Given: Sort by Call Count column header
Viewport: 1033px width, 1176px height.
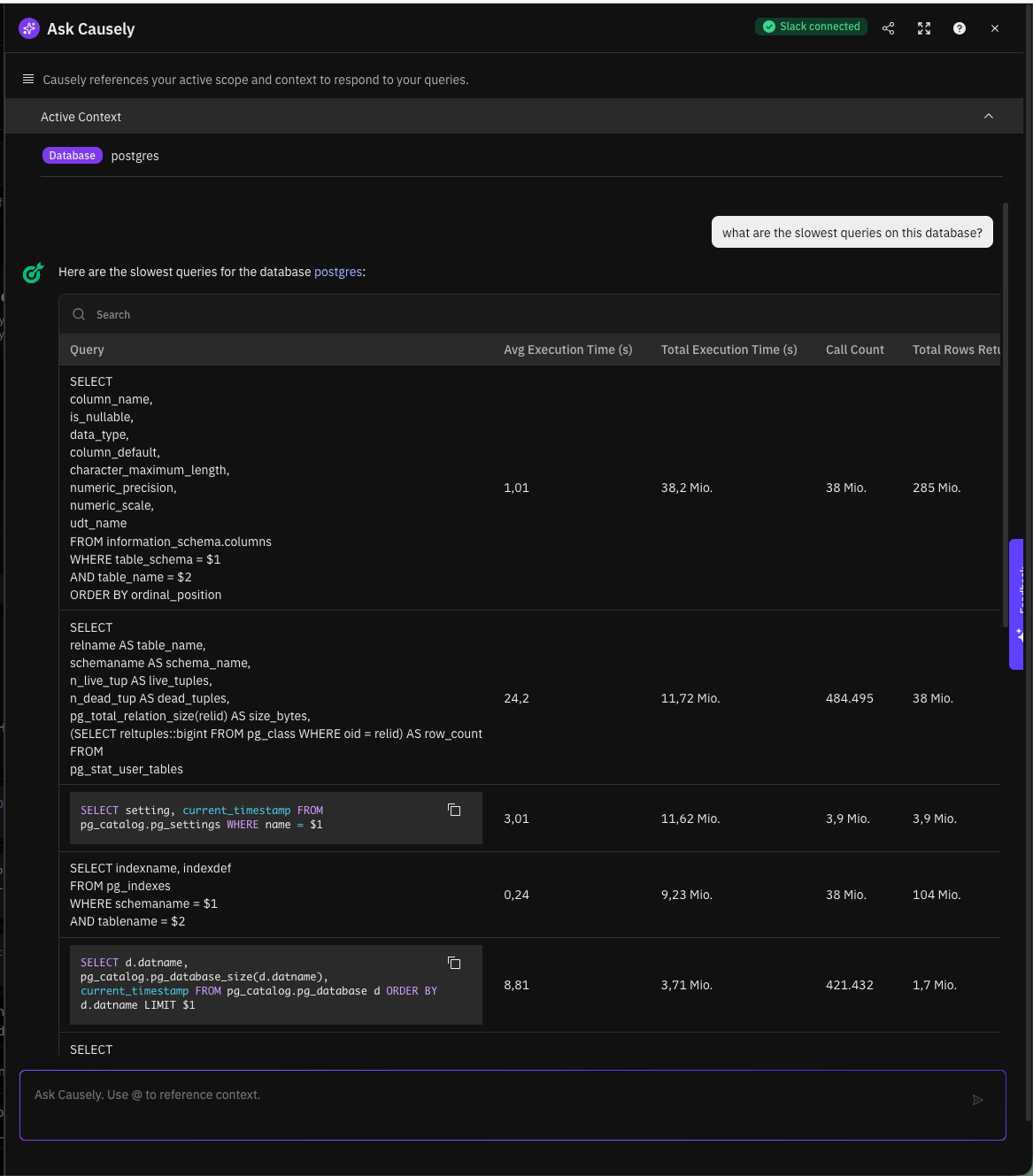Looking at the screenshot, I should tap(854, 350).
